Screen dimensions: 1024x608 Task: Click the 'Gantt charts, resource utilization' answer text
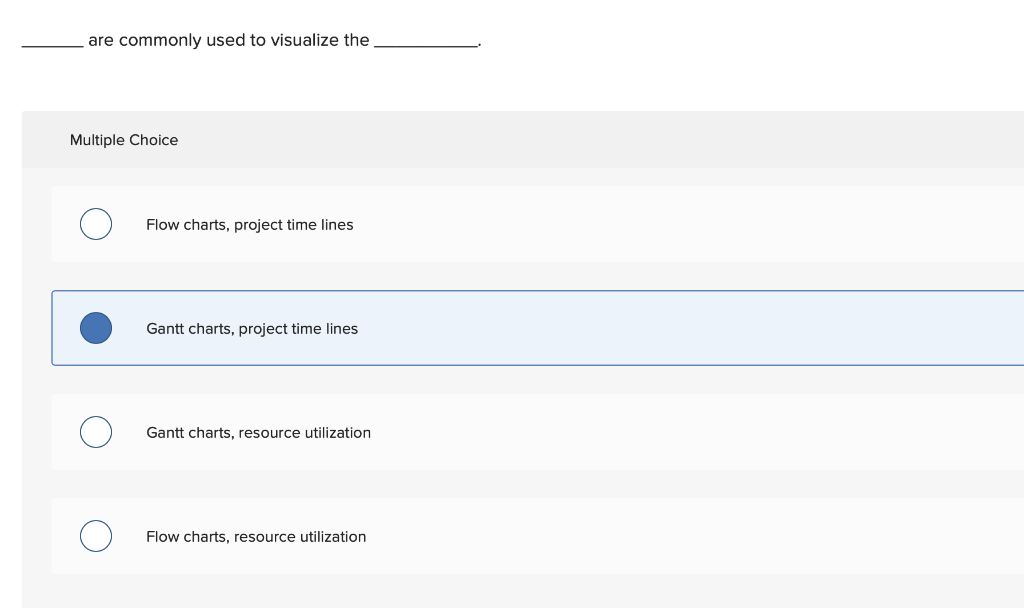tap(258, 433)
